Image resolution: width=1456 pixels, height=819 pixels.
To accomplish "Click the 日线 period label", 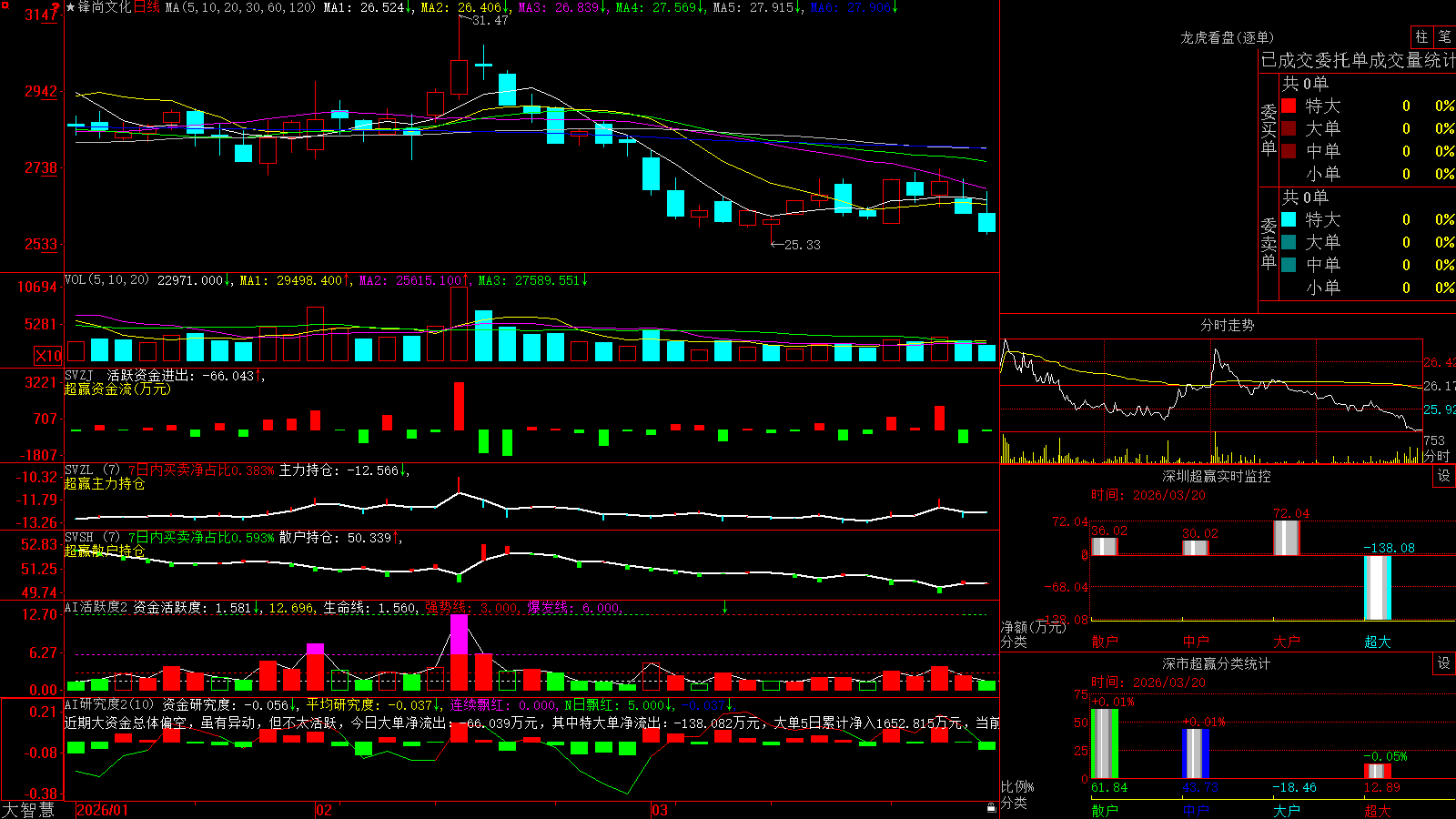I will pyautogui.click(x=147, y=7).
